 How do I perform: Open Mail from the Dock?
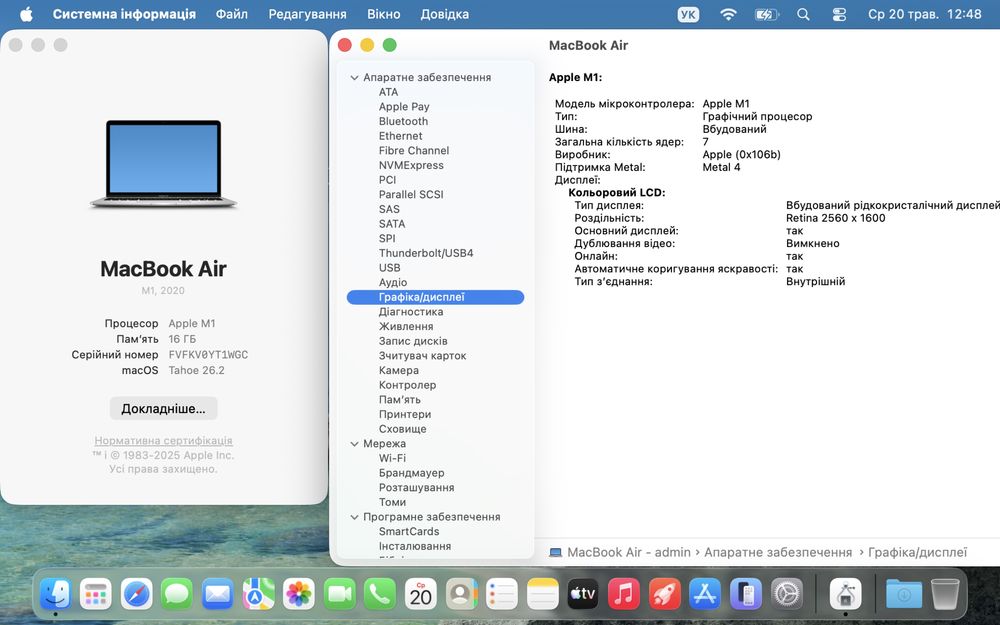point(217,594)
